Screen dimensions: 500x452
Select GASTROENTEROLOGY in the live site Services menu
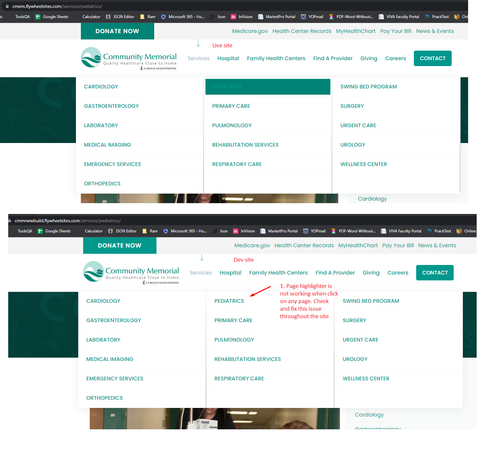[x=111, y=106]
